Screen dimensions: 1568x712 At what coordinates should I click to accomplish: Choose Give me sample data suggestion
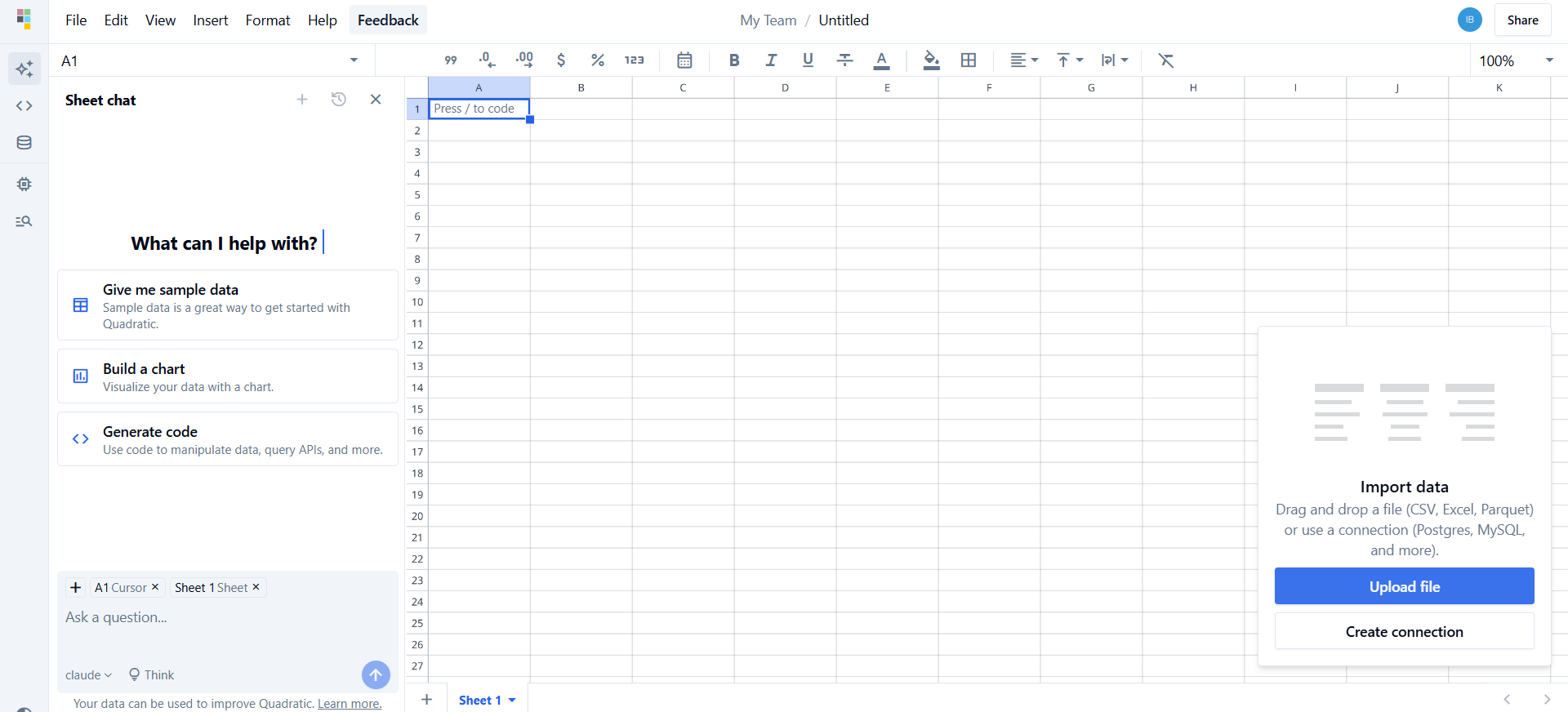[228, 305]
